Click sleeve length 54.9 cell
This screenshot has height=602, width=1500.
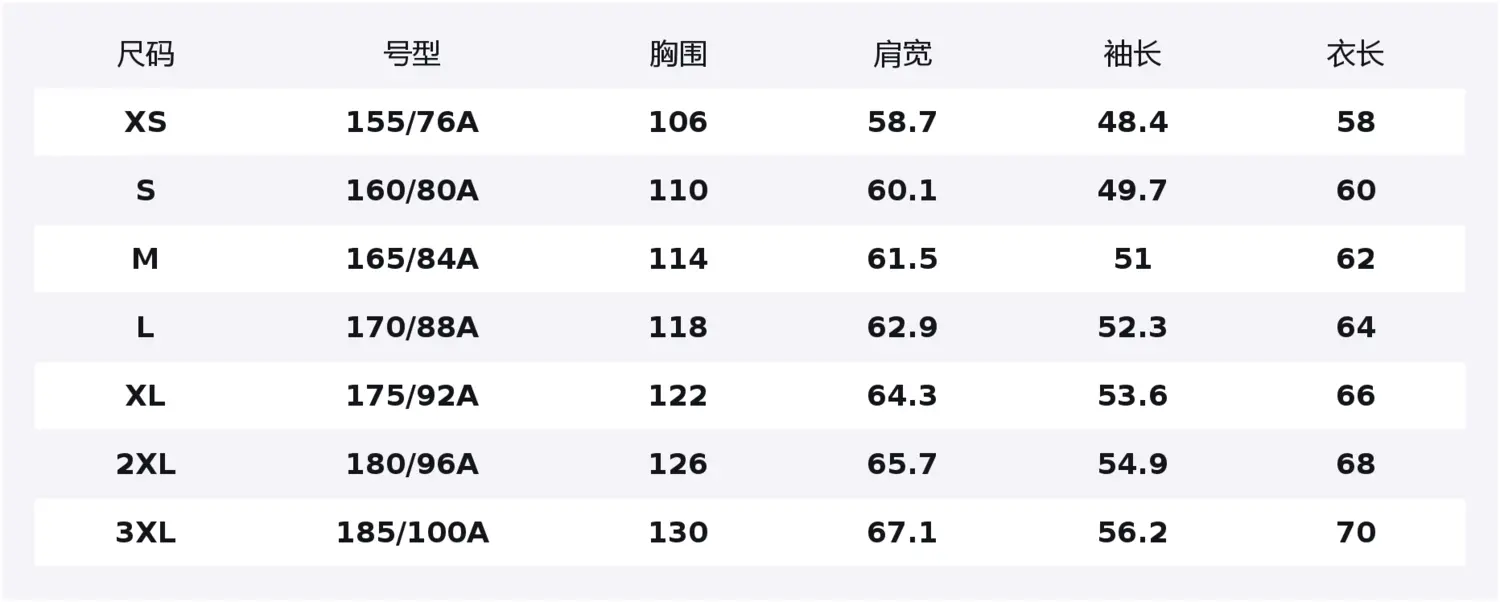click(x=1132, y=464)
